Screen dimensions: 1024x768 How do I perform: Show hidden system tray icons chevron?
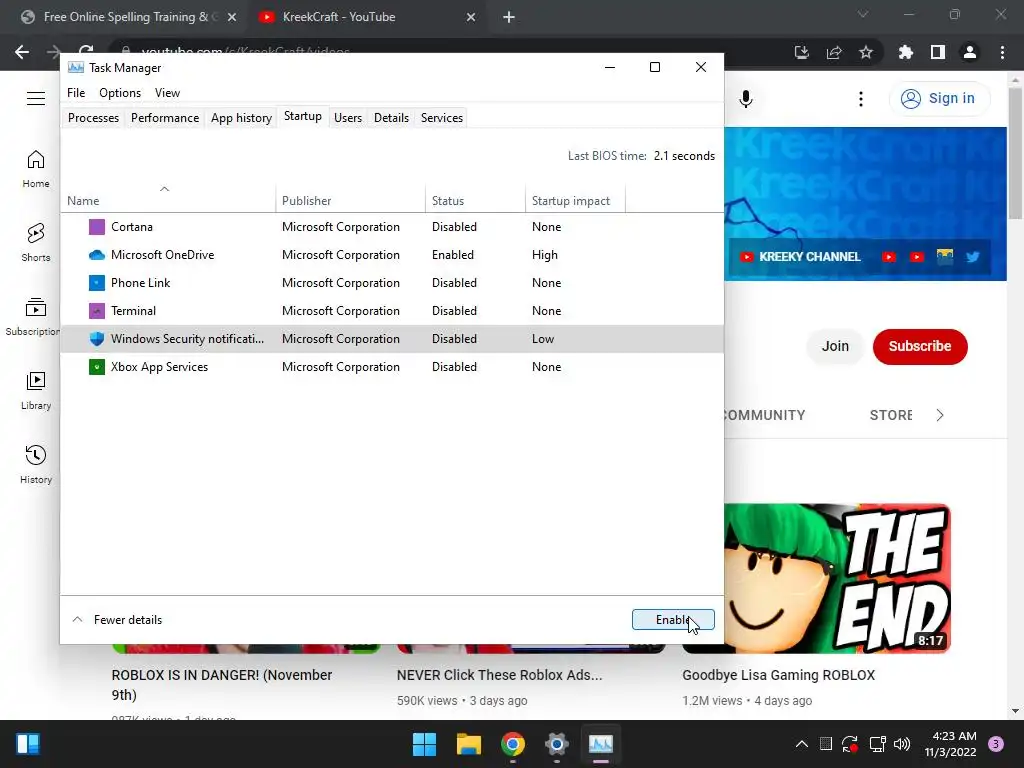tap(802, 744)
